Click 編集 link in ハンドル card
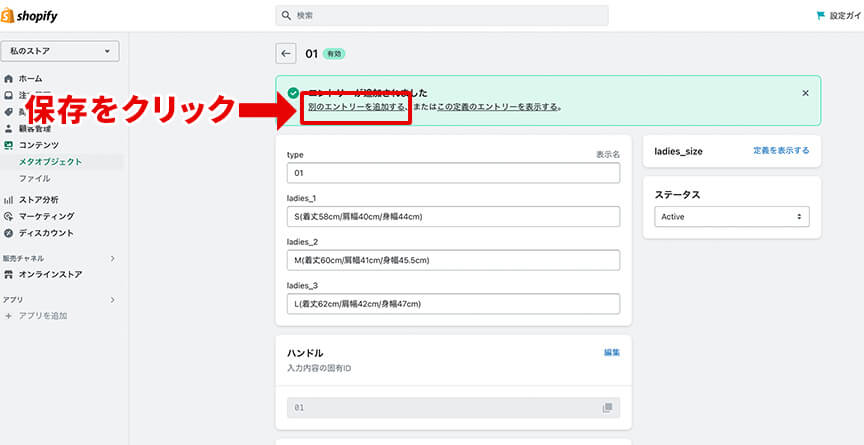Viewport: 864px width, 445px height. (612, 352)
